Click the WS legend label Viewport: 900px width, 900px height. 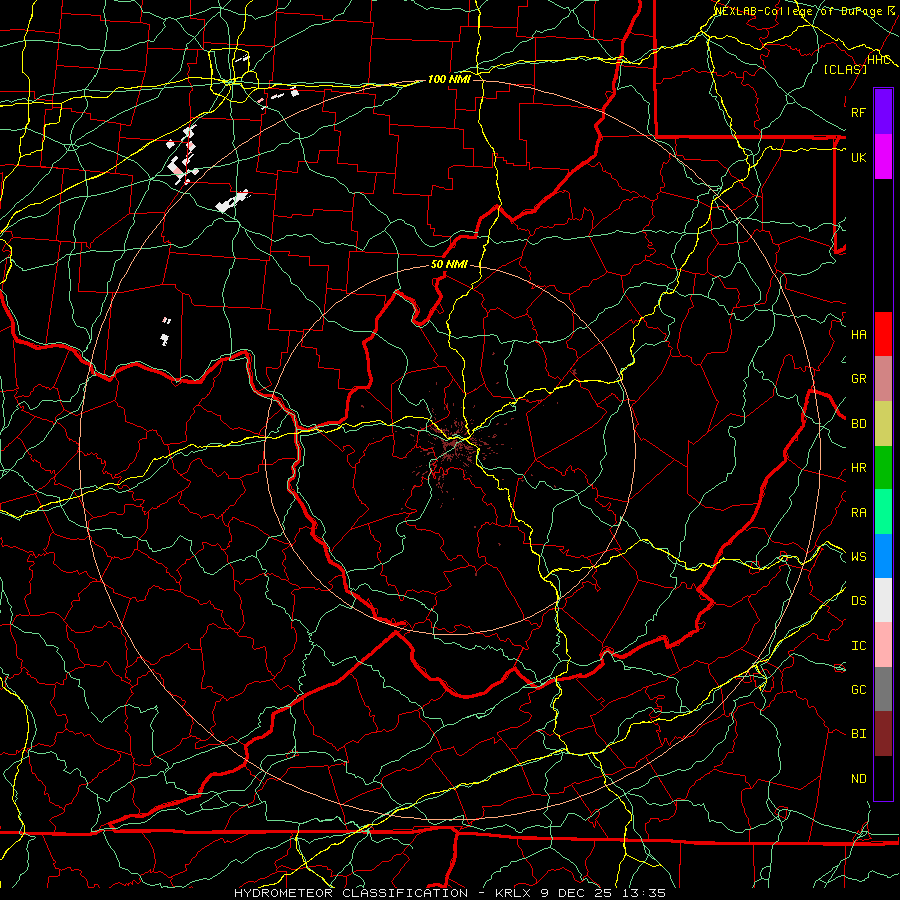point(859,556)
